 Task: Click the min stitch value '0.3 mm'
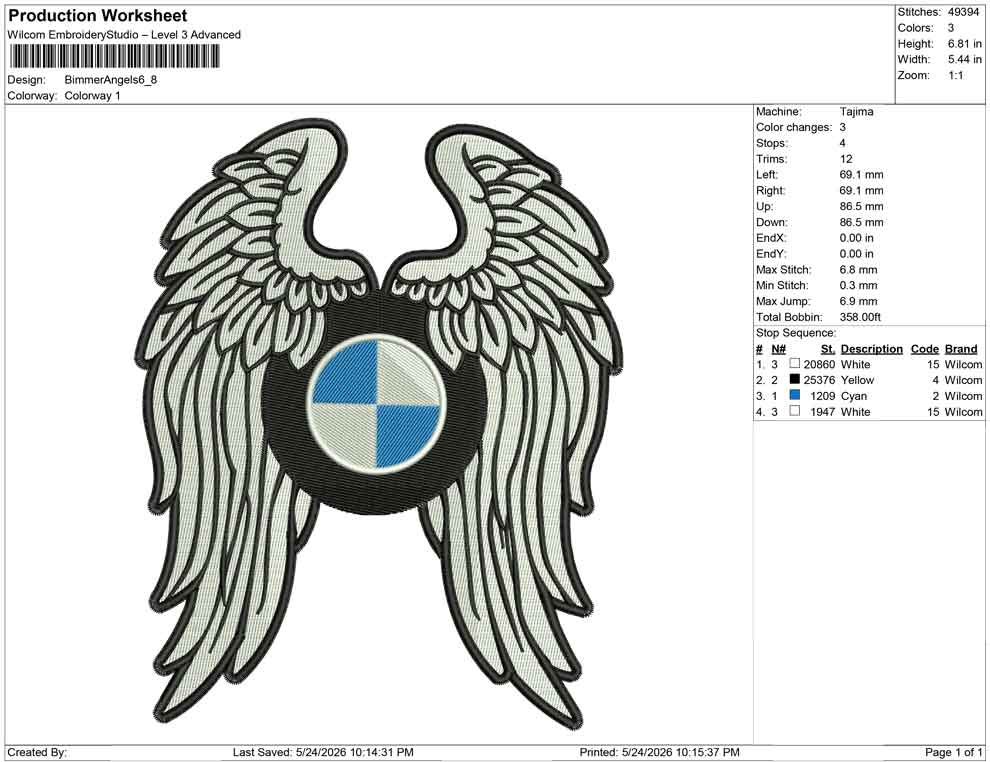click(858, 285)
